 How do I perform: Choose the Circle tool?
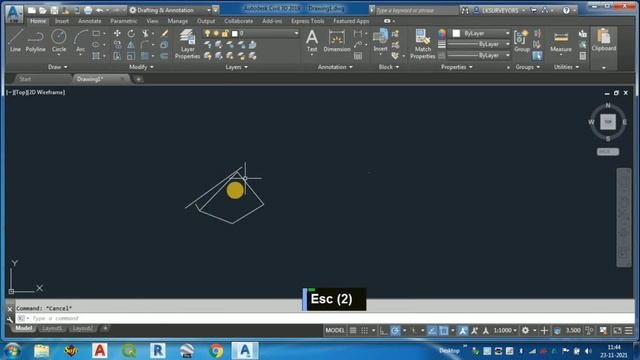tap(59, 41)
